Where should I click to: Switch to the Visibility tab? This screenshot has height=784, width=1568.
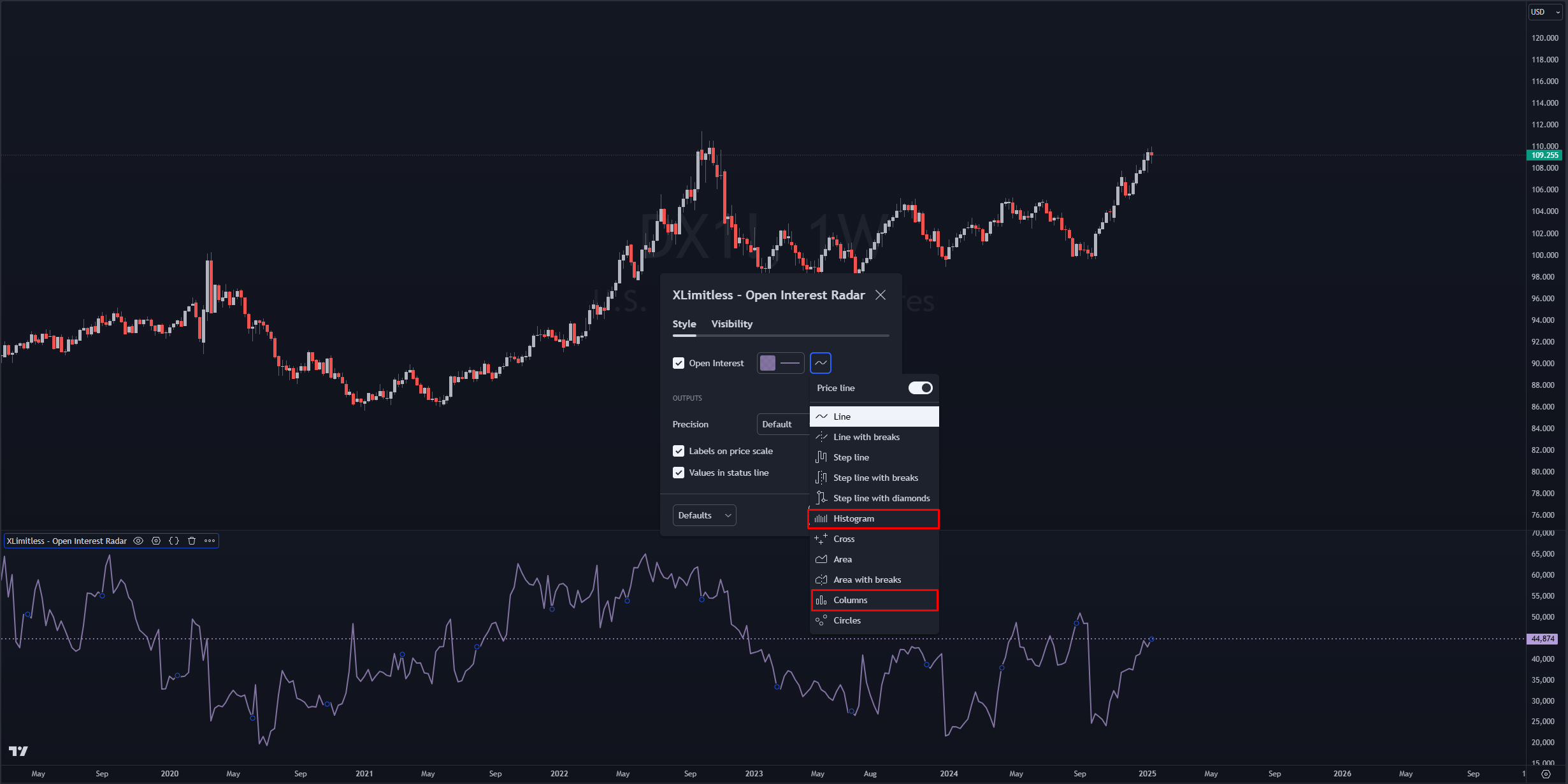tap(731, 324)
